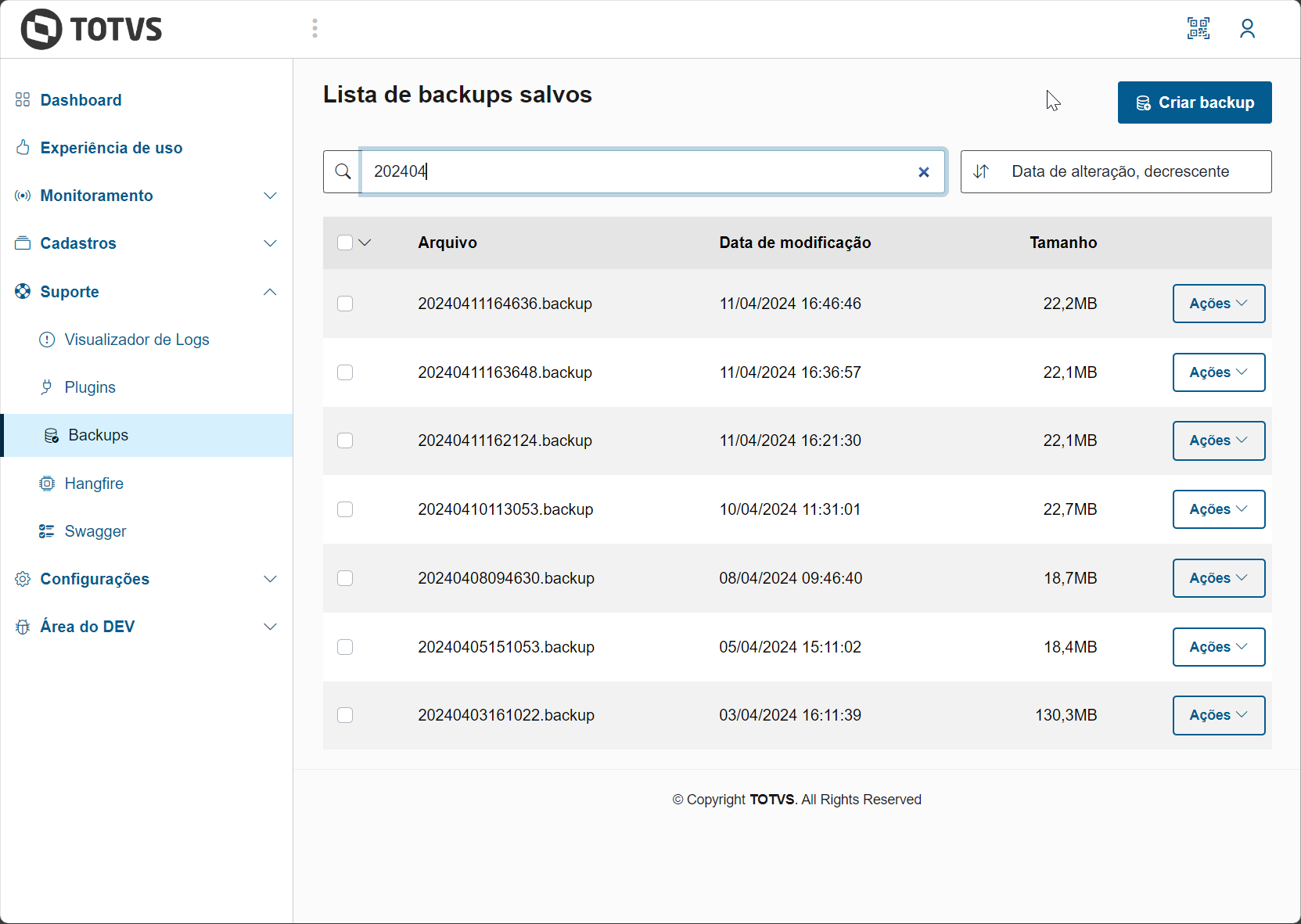Screen dimensions: 1301x924
Task: Check the checkbox for 20240403161022.backup
Action: (x=345, y=715)
